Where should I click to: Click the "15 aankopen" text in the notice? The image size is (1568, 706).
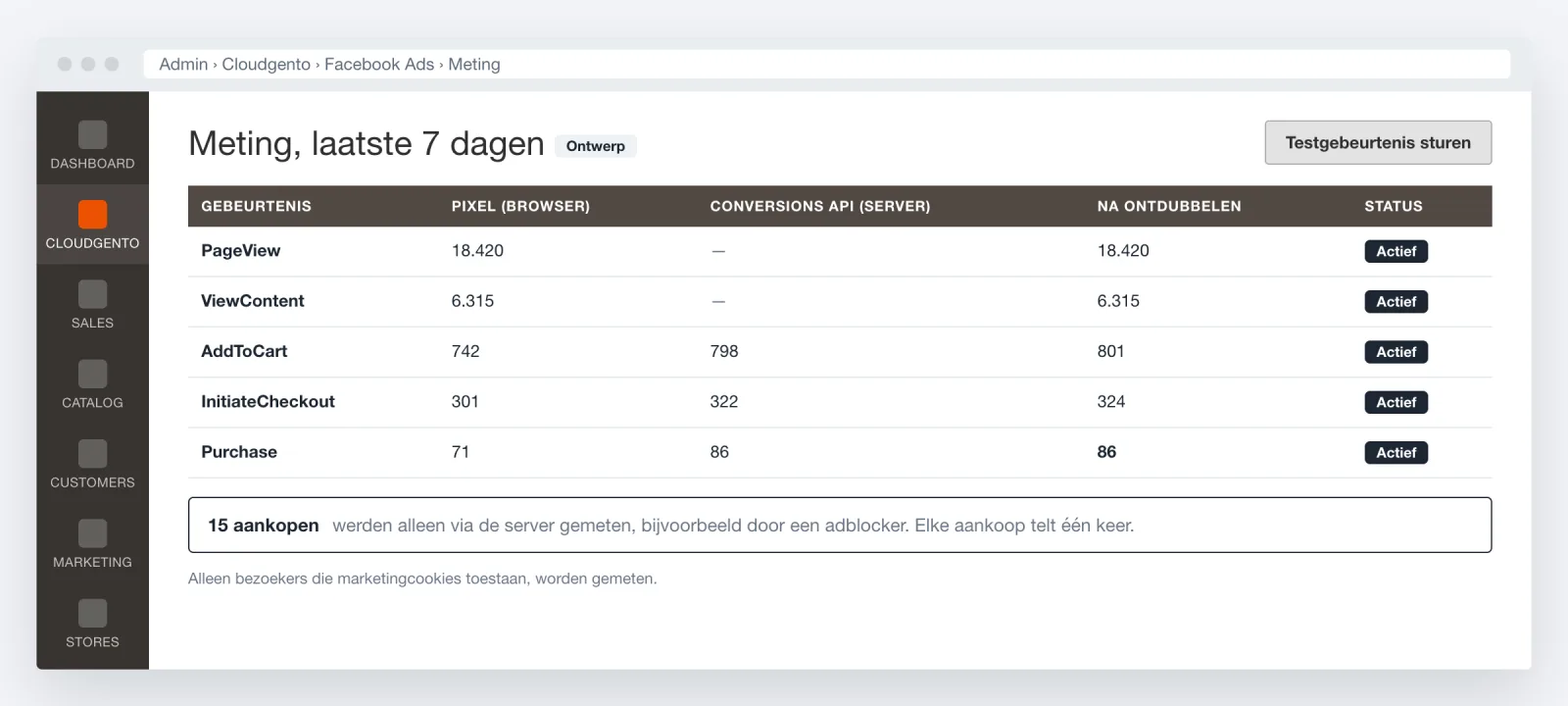point(264,526)
